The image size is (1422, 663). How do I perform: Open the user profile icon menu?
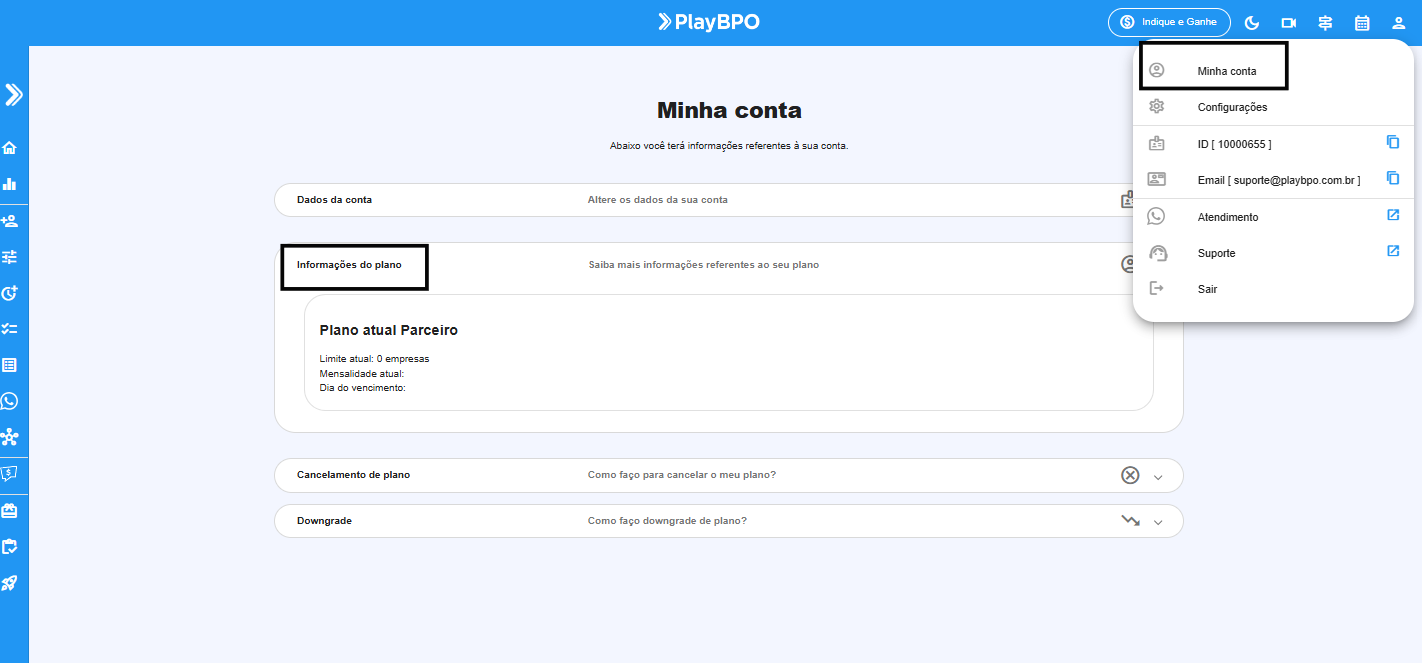click(x=1398, y=23)
